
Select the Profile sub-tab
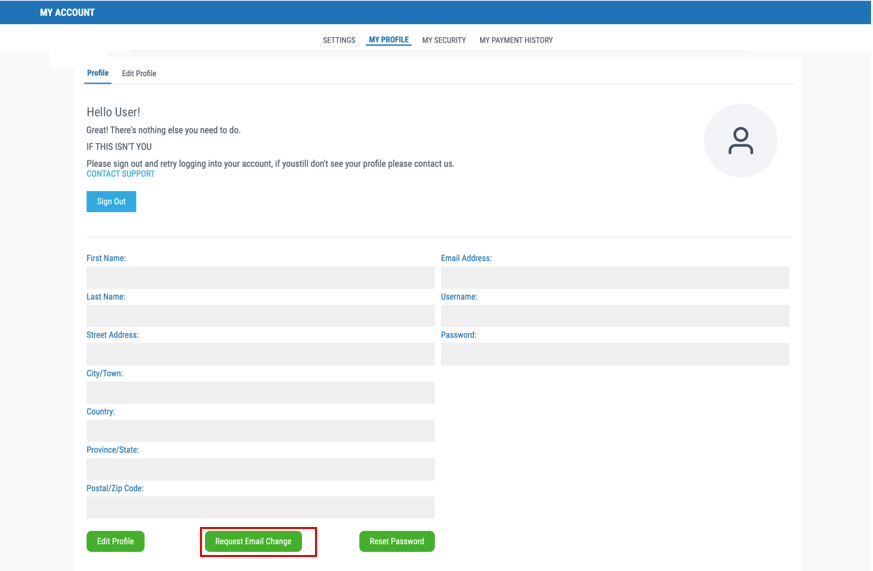(97, 74)
